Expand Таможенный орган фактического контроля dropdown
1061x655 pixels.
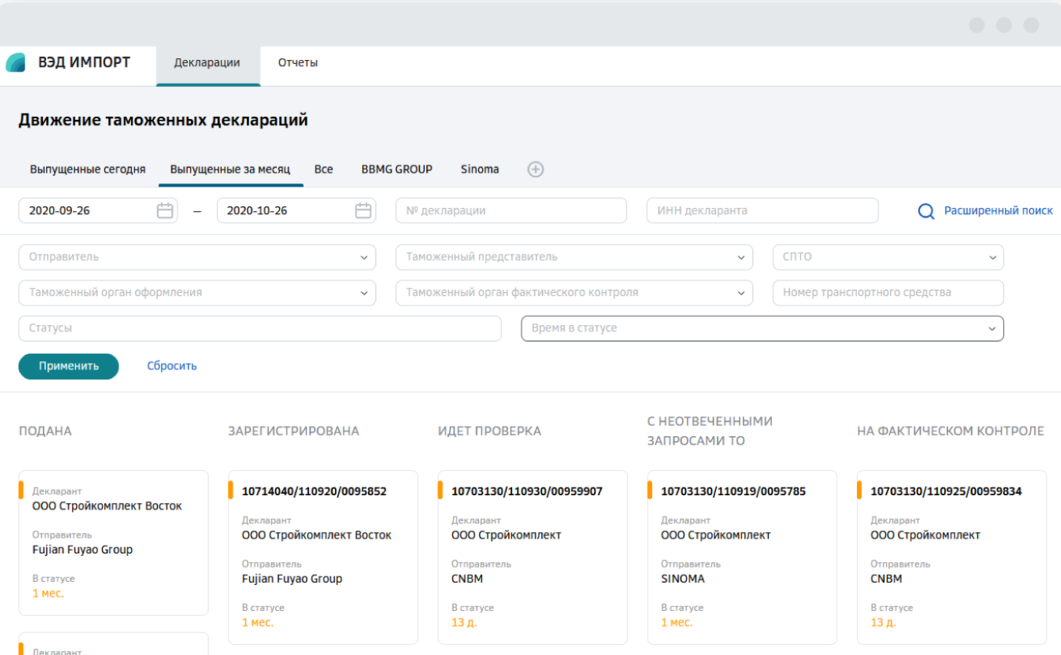[574, 292]
